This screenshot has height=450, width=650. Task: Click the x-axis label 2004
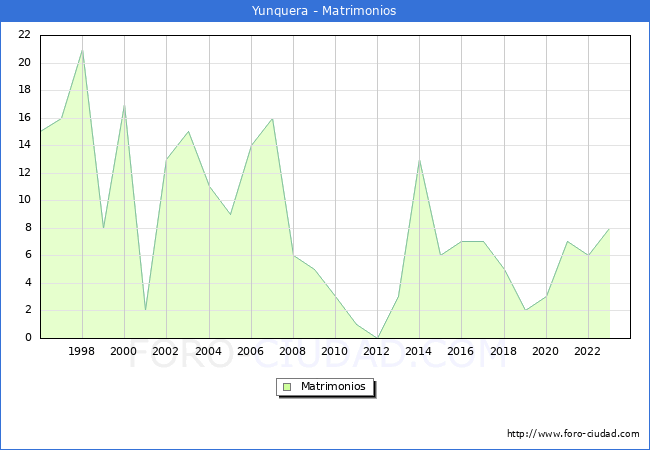point(208,351)
